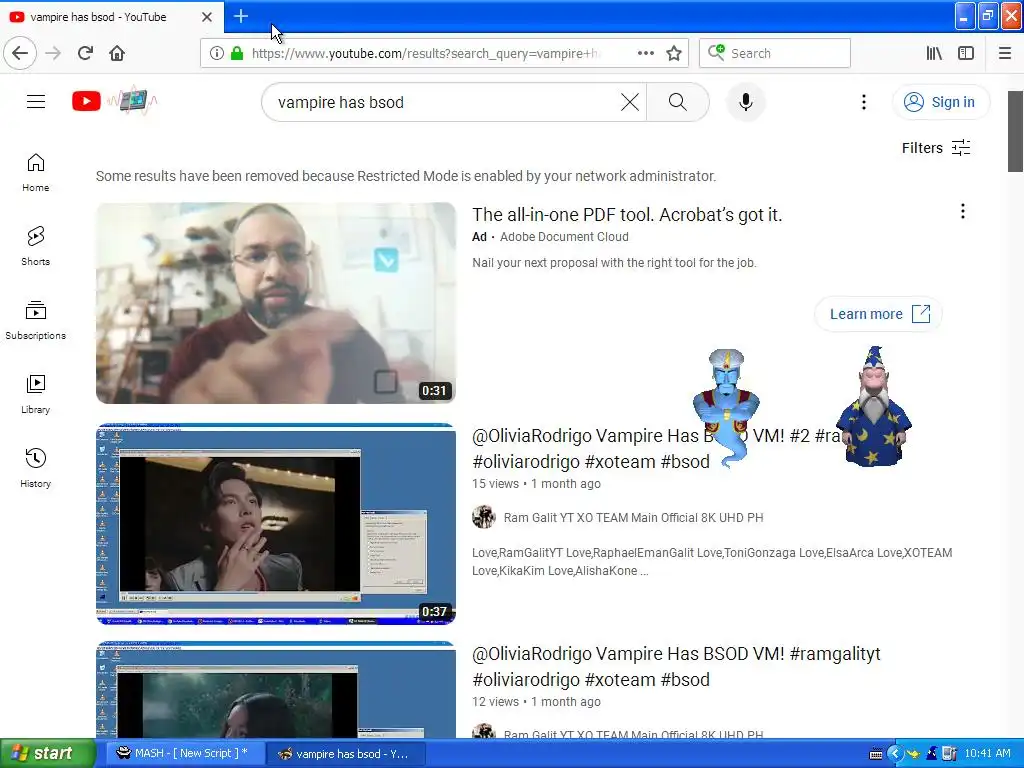Open the Ram Galit YT XO TEAM channel name
This screenshot has height=768, width=1024.
(633, 518)
